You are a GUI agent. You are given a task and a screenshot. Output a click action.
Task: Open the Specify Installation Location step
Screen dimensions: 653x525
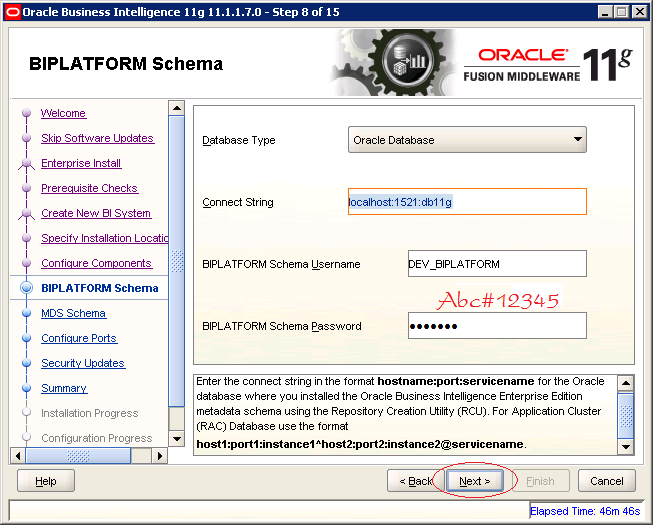coord(105,238)
